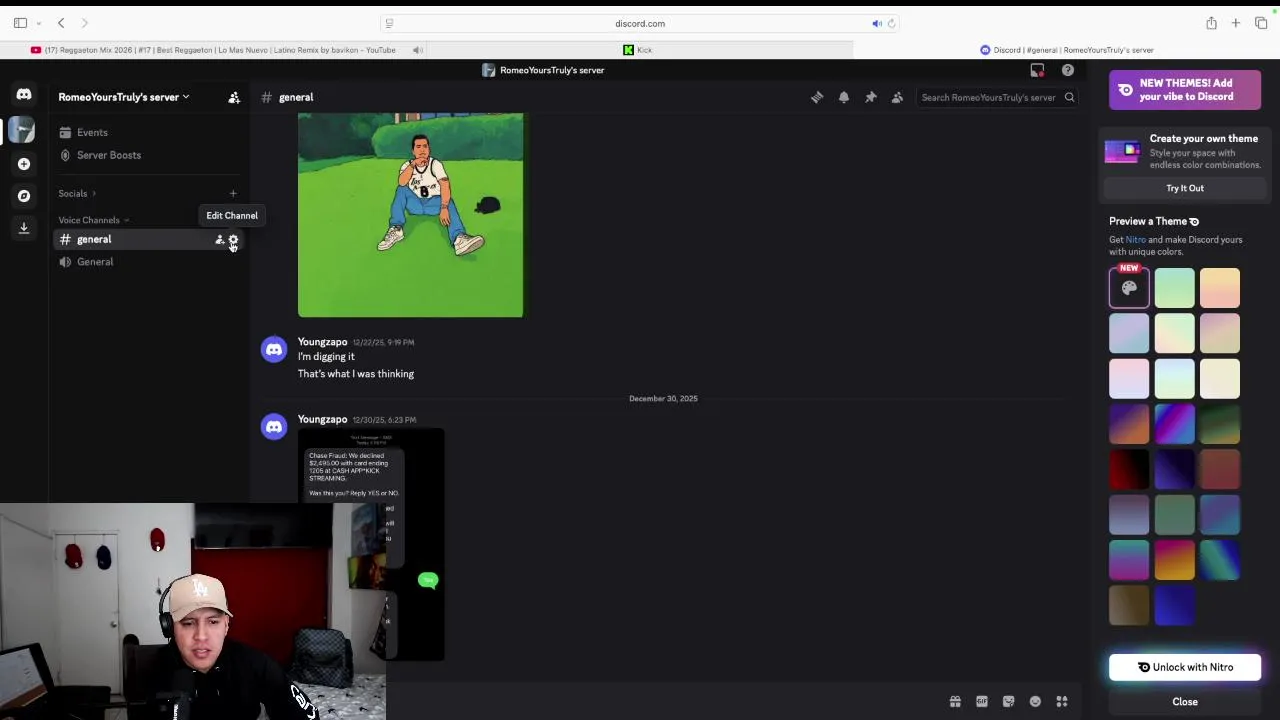Mute YouTube tab speaker icon
Viewport: 1280px width, 720px height.
417,50
